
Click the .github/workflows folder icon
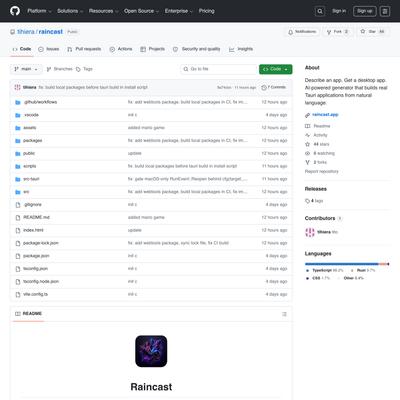coord(18,102)
